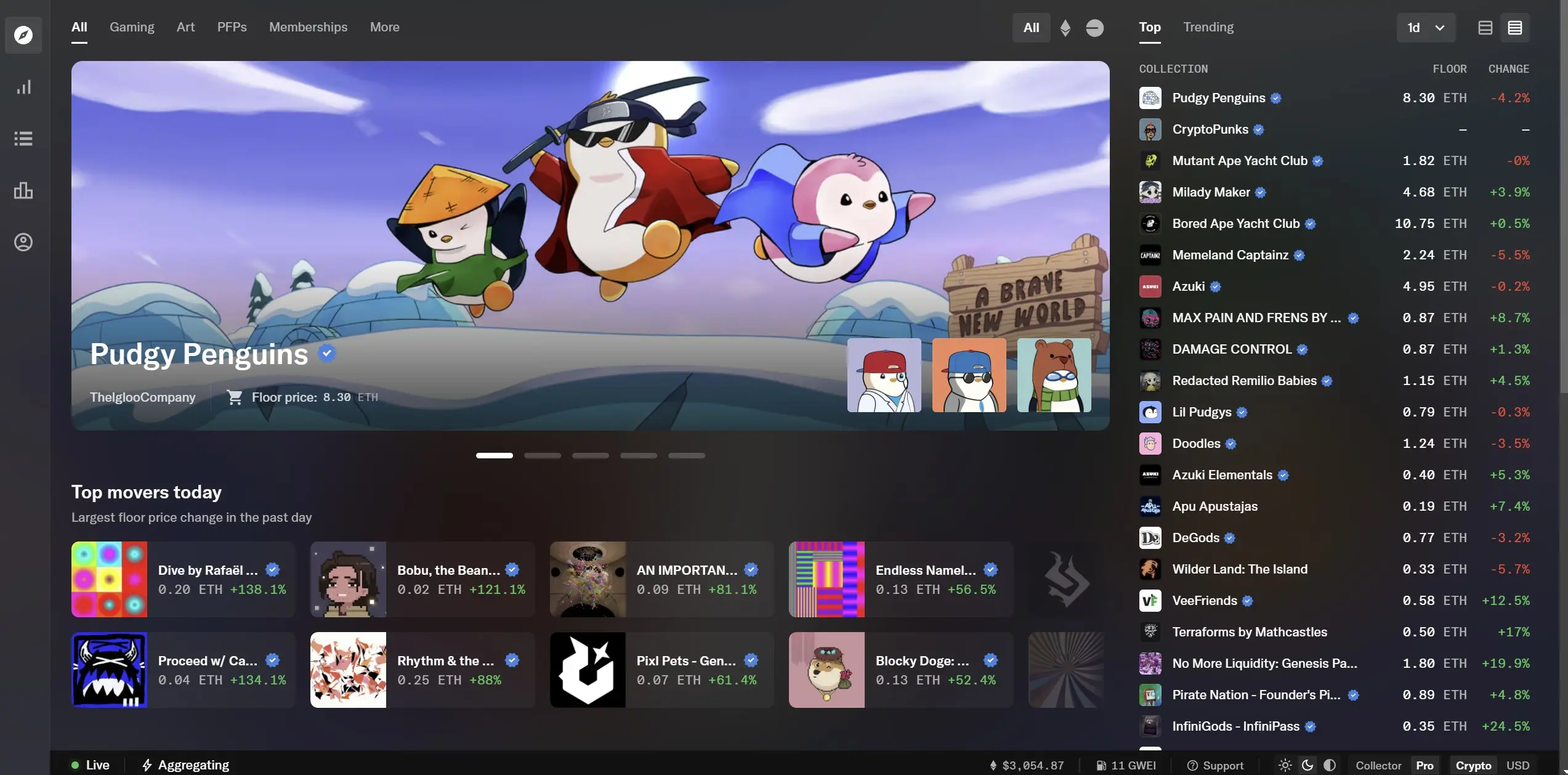Click the PFPs filter tab icon
Screen dimensions: 1568x775
click(231, 27)
